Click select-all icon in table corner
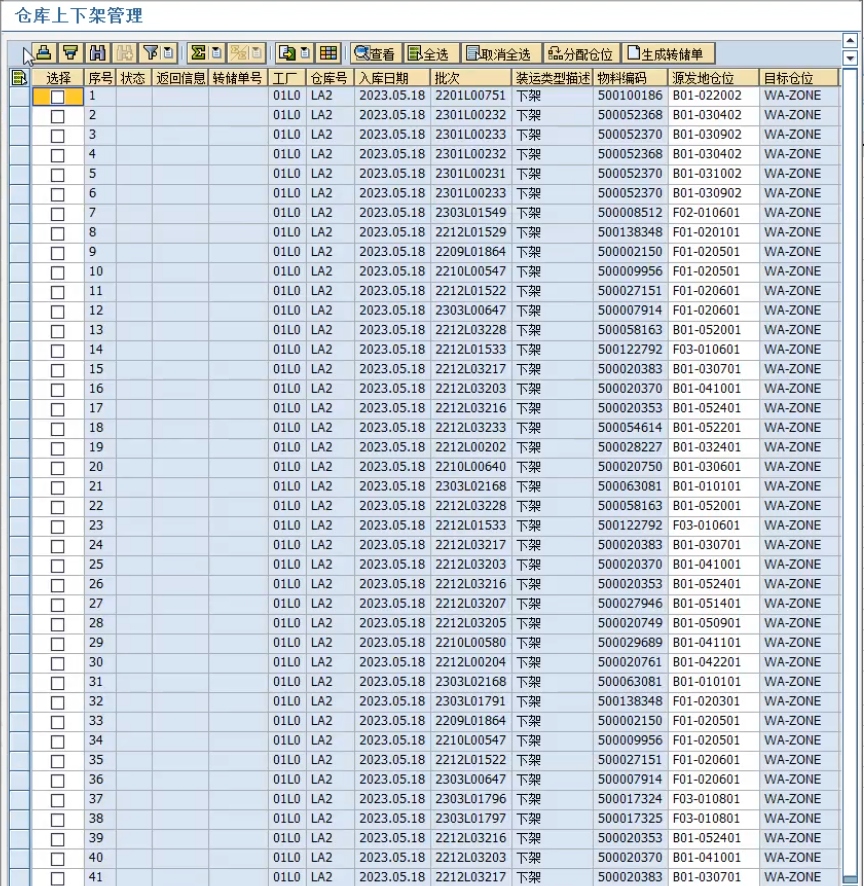 click(x=19, y=78)
